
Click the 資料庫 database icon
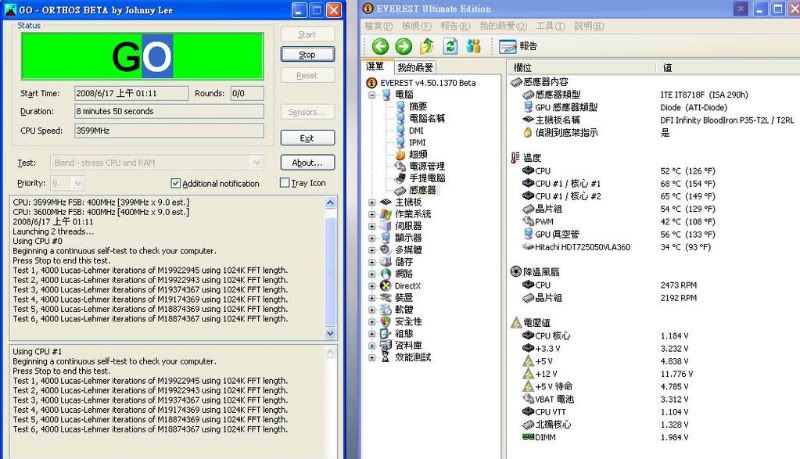(386, 345)
